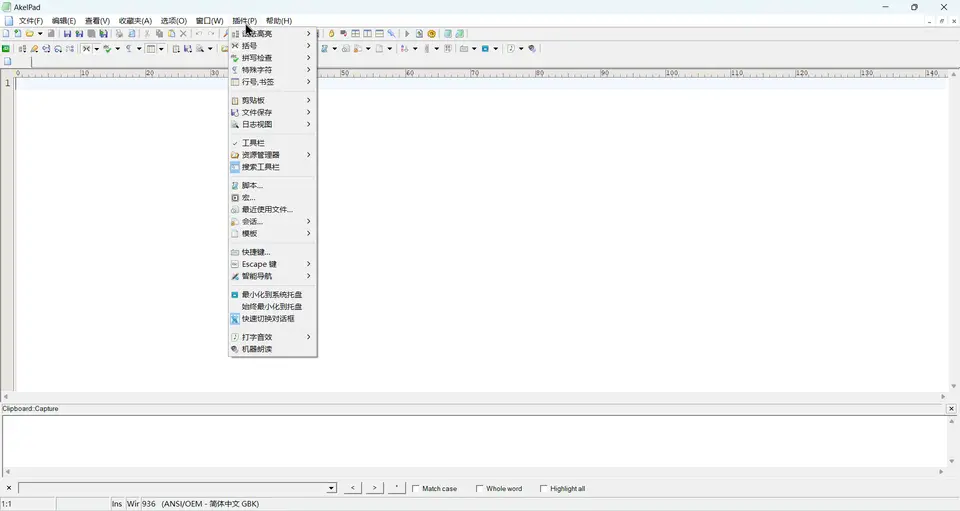Open the search text combo box dropdown
The image size is (960, 511).
coord(331,488)
